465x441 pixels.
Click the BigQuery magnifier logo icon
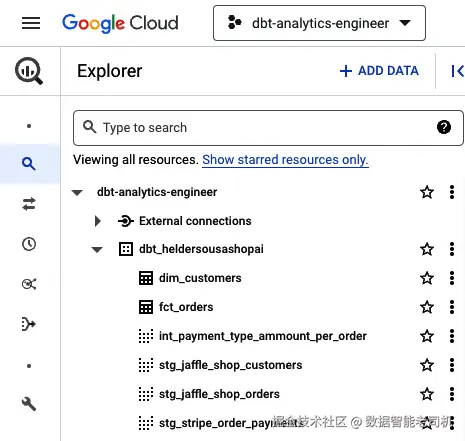[29, 71]
